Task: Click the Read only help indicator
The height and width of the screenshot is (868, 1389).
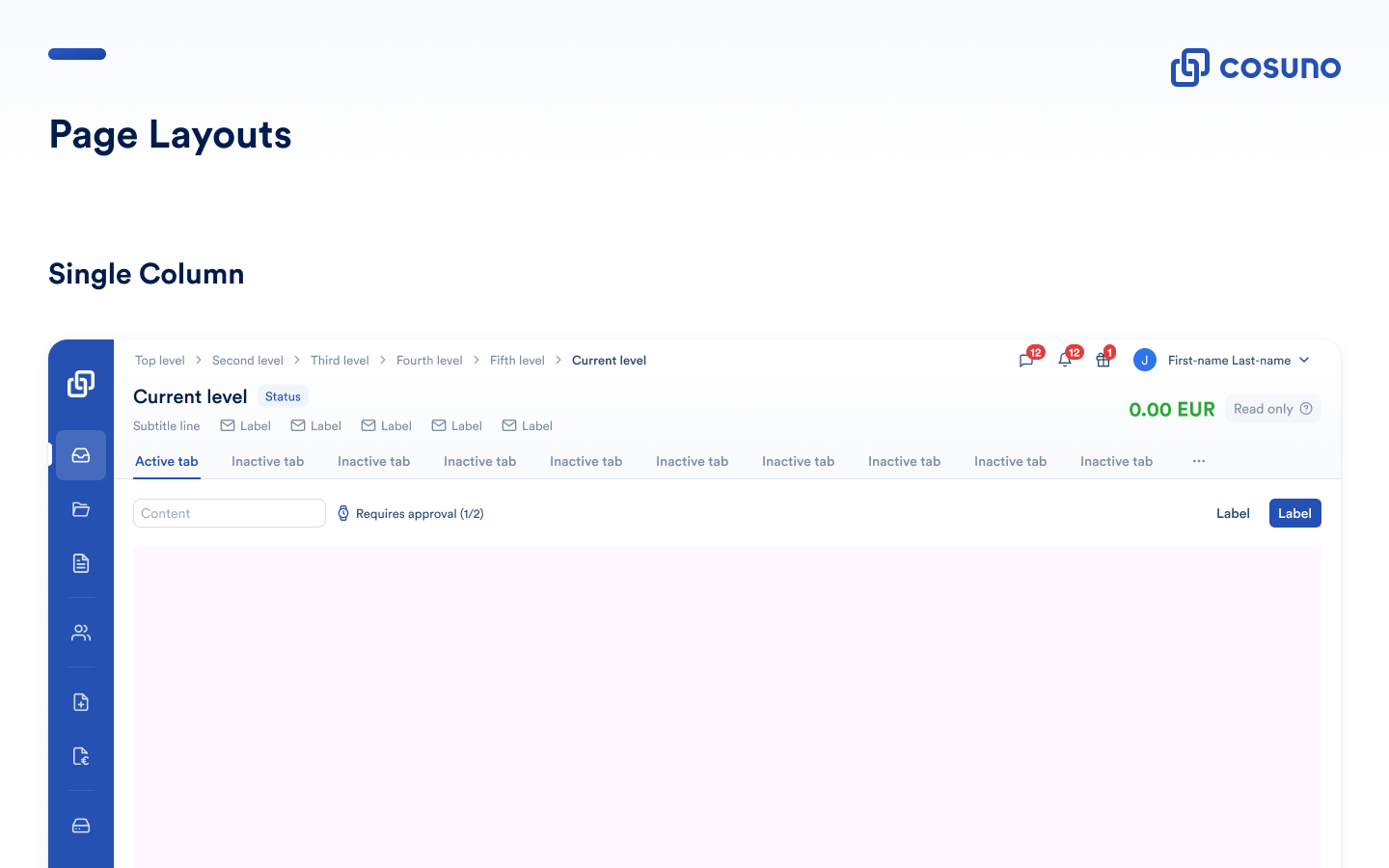Action: 1306,409
